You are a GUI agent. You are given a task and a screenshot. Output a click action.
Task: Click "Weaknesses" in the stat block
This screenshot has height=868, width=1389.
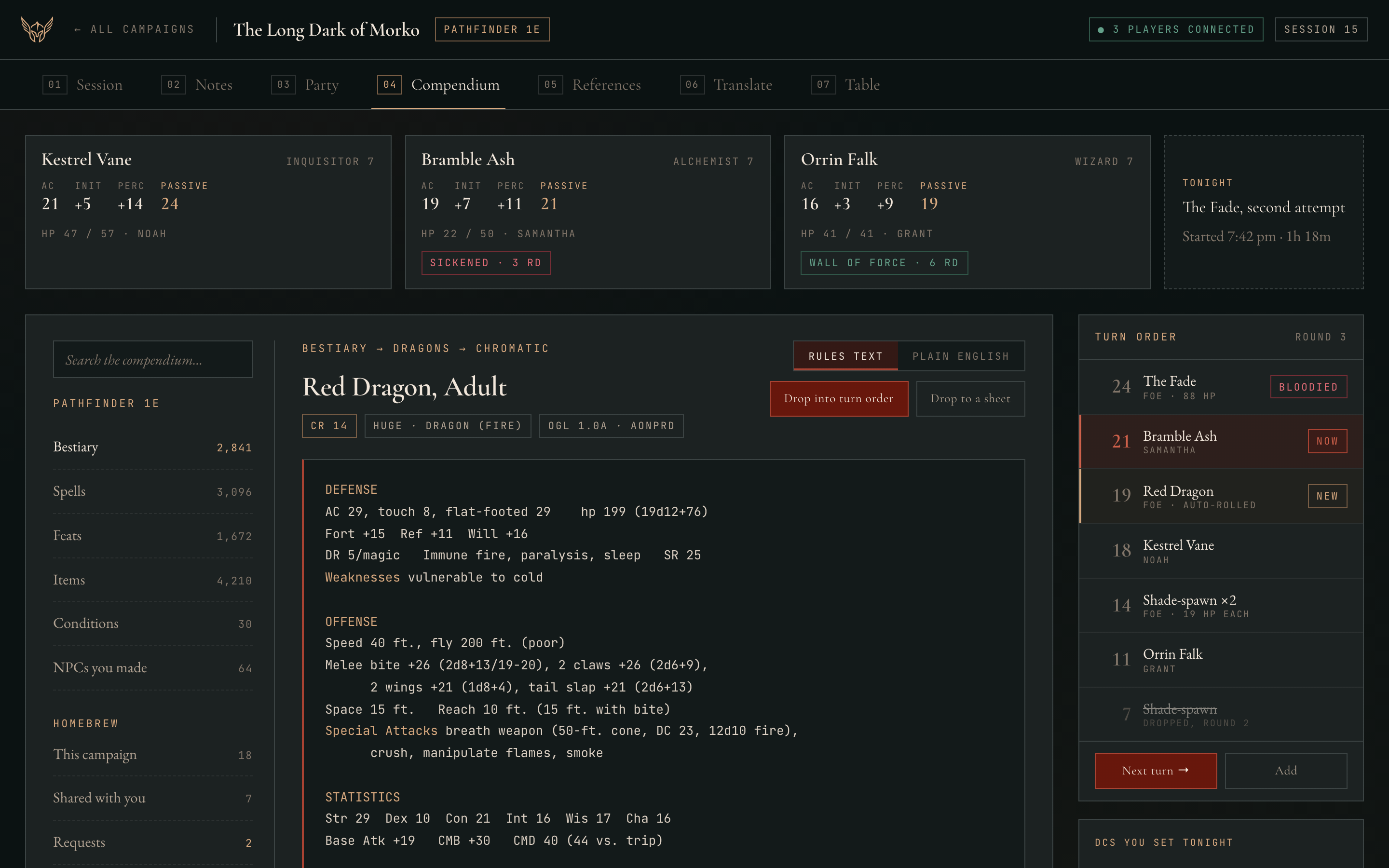tap(362, 578)
